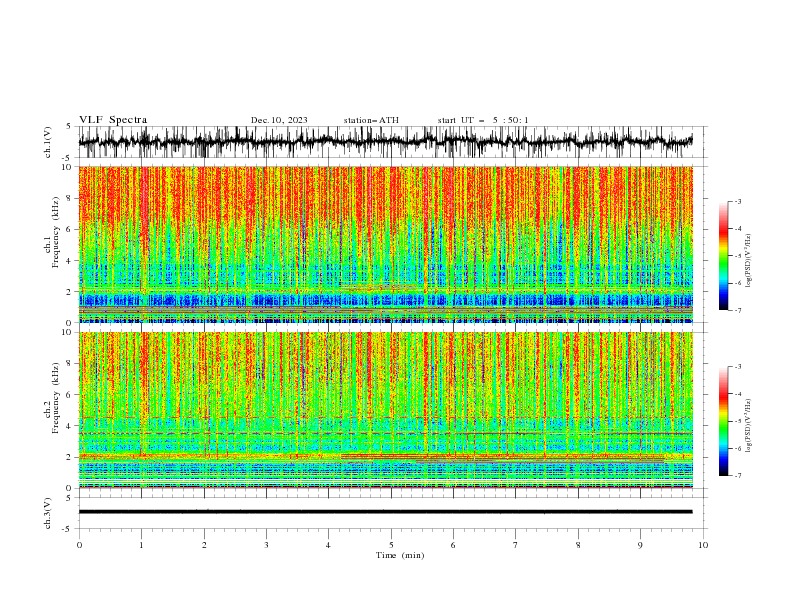Click the ch.2 color bar "log(PSD)" label

(x=749, y=426)
